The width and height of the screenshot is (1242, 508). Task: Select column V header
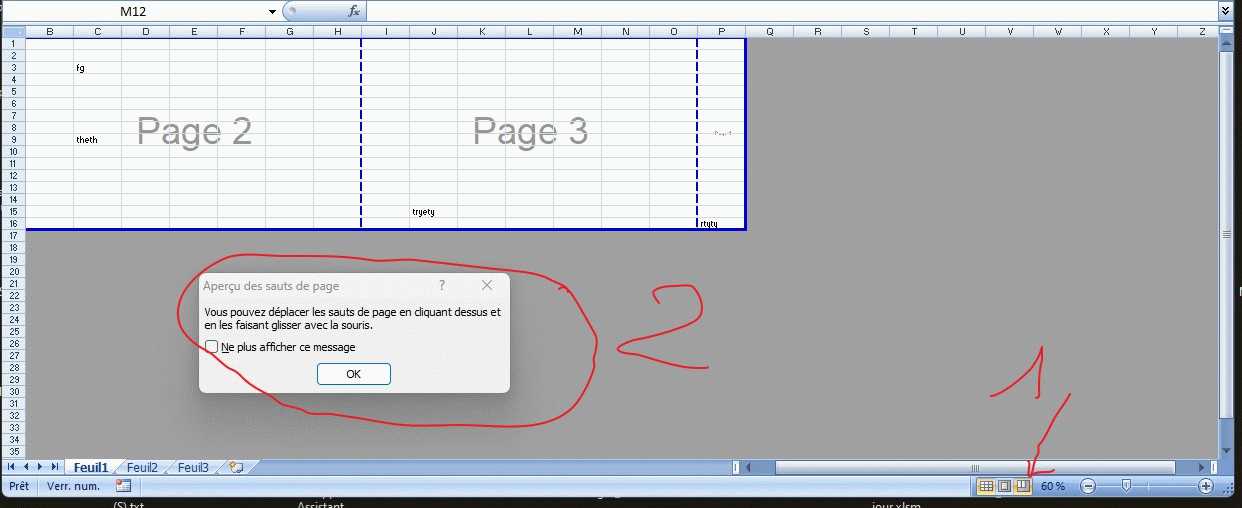(1010, 31)
